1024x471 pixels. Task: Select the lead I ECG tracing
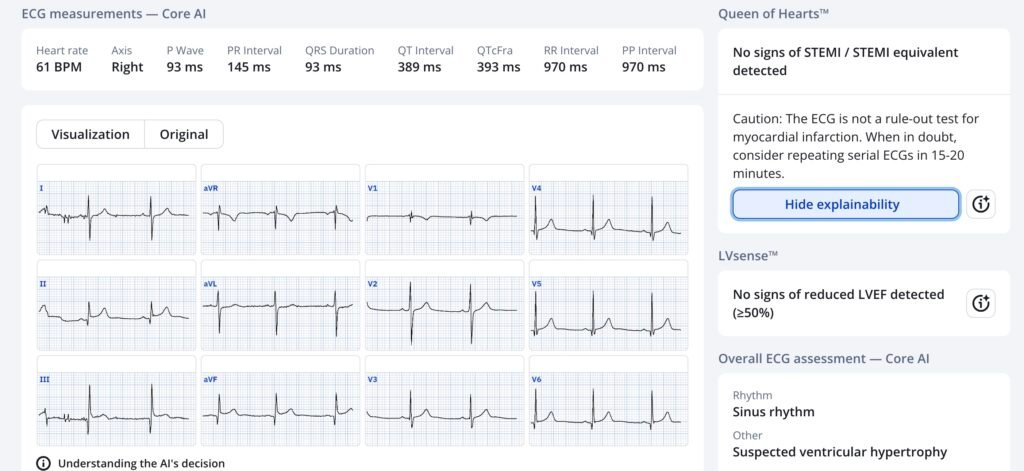tap(116, 210)
